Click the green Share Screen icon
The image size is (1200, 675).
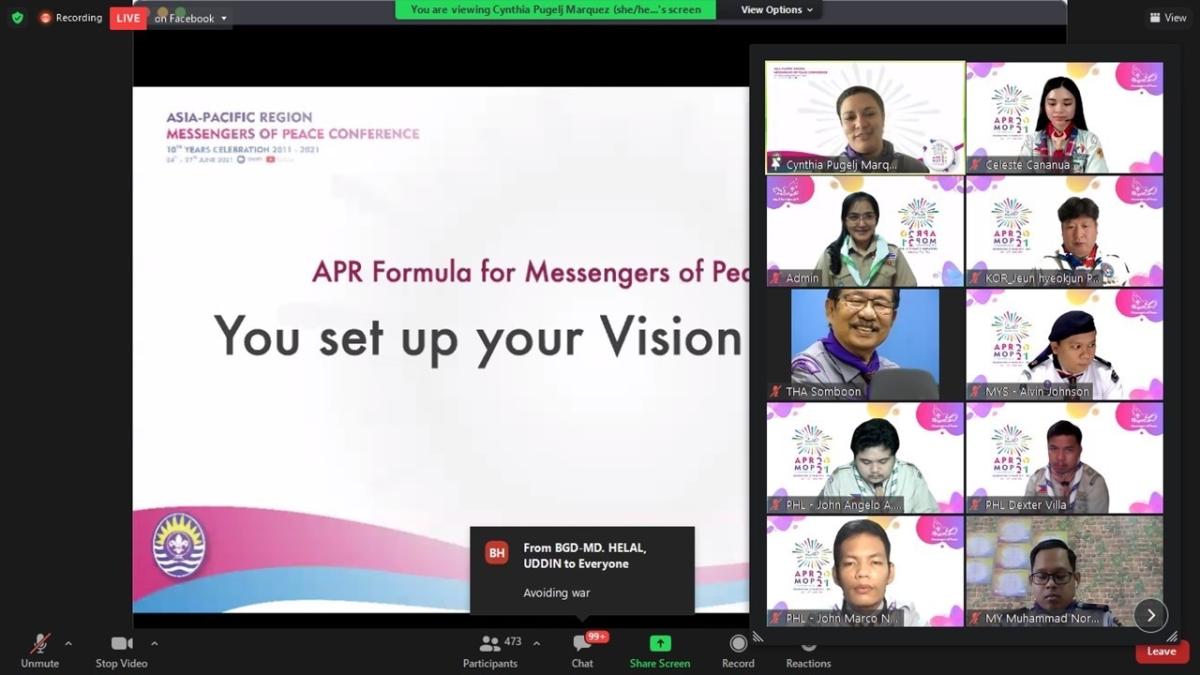(x=660, y=644)
